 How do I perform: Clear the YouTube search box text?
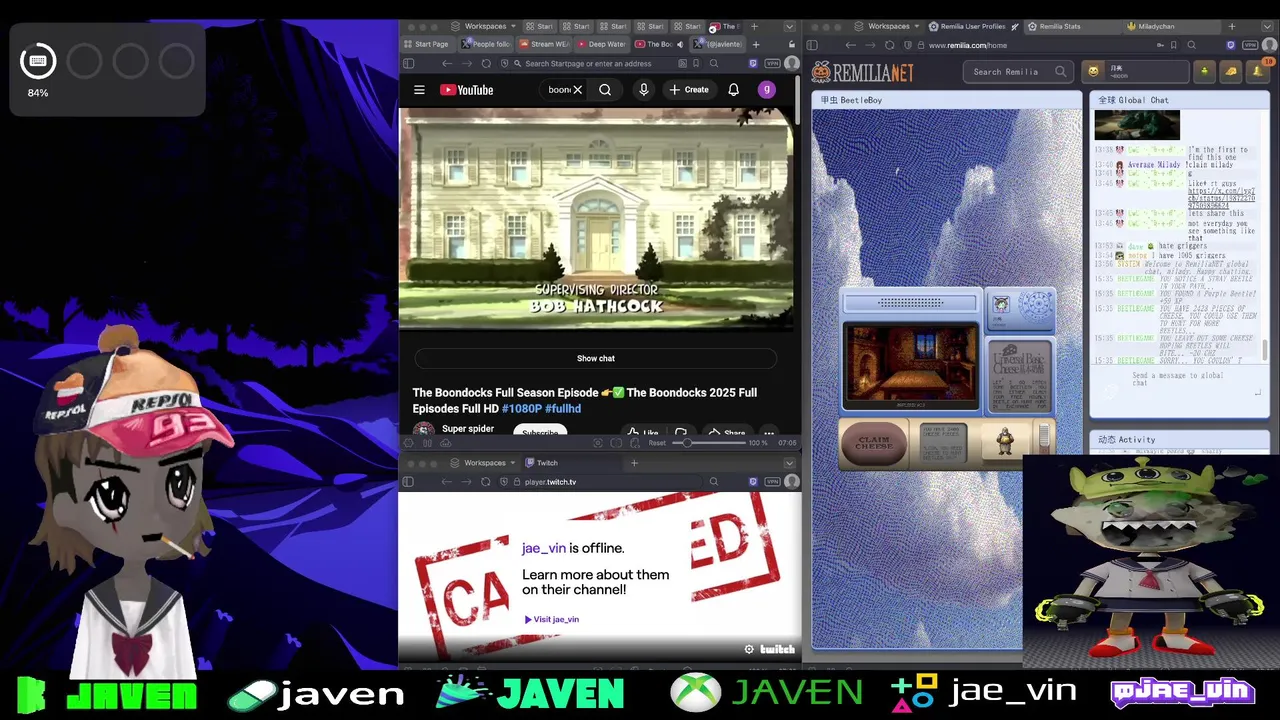tap(577, 90)
